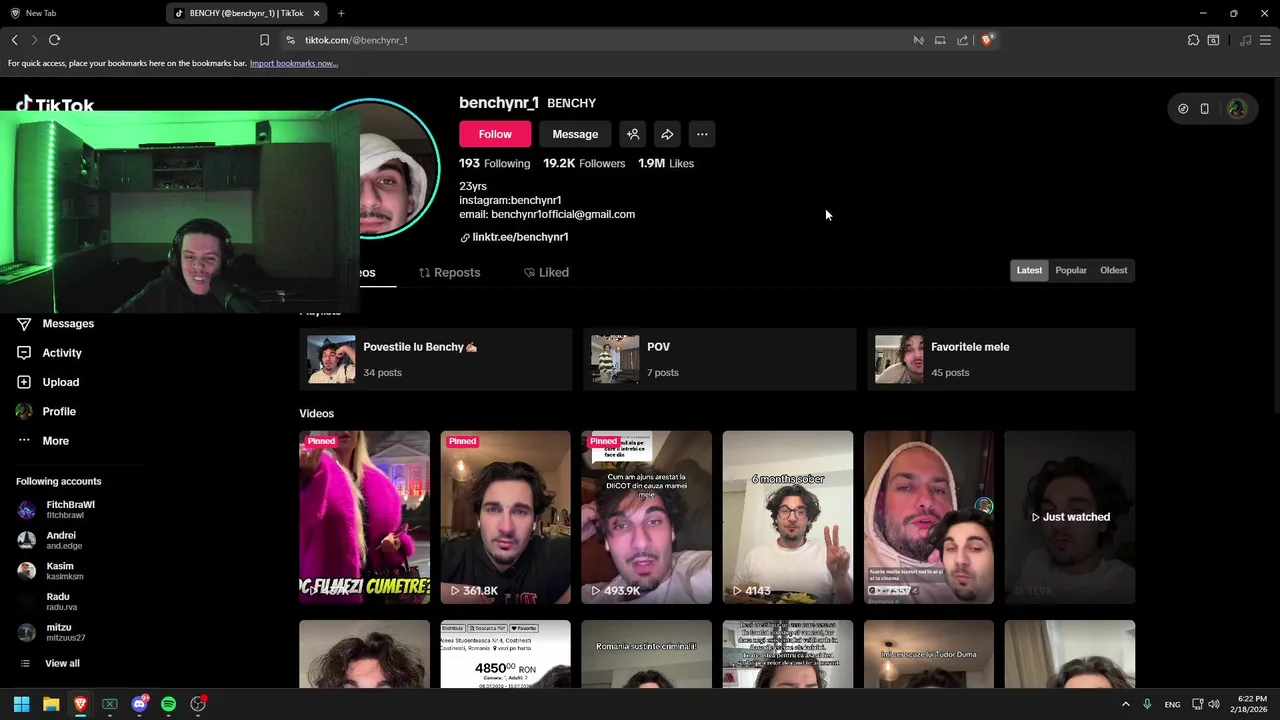
Task: Click the TikTok coin icon at top right
Action: point(1183,109)
